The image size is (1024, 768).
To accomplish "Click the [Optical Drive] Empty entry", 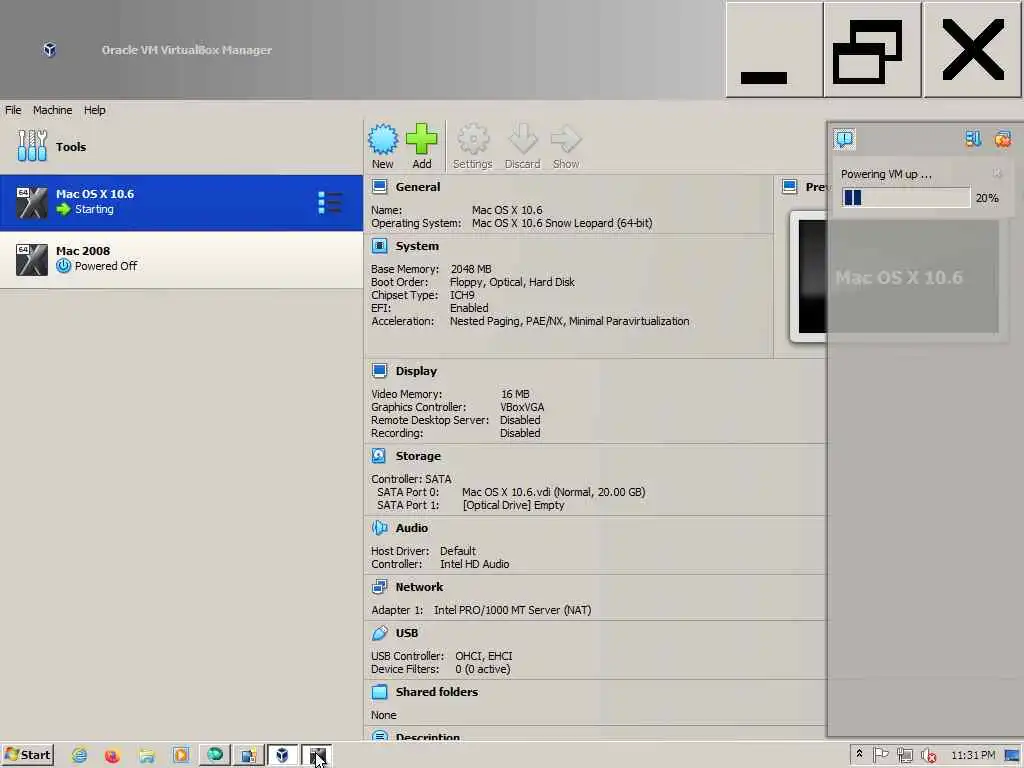I will [x=513, y=505].
